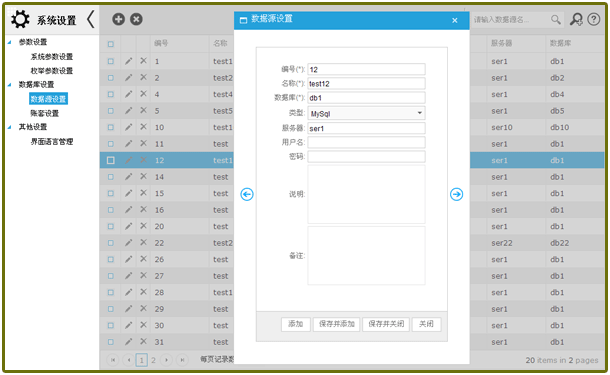Go to previous record with left arrow
This screenshot has width=610, height=375.
coord(247,194)
